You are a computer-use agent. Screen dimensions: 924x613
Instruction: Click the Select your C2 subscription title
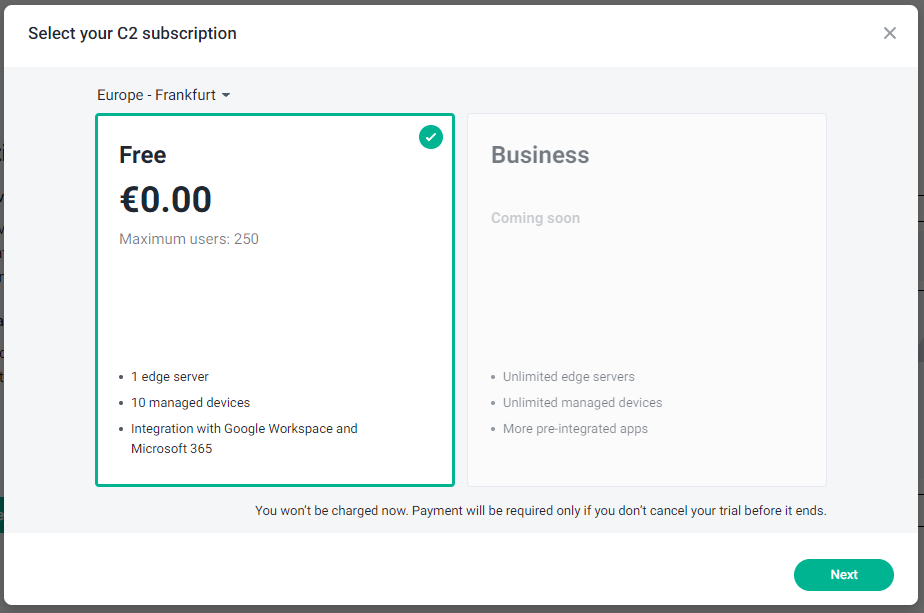(x=132, y=33)
